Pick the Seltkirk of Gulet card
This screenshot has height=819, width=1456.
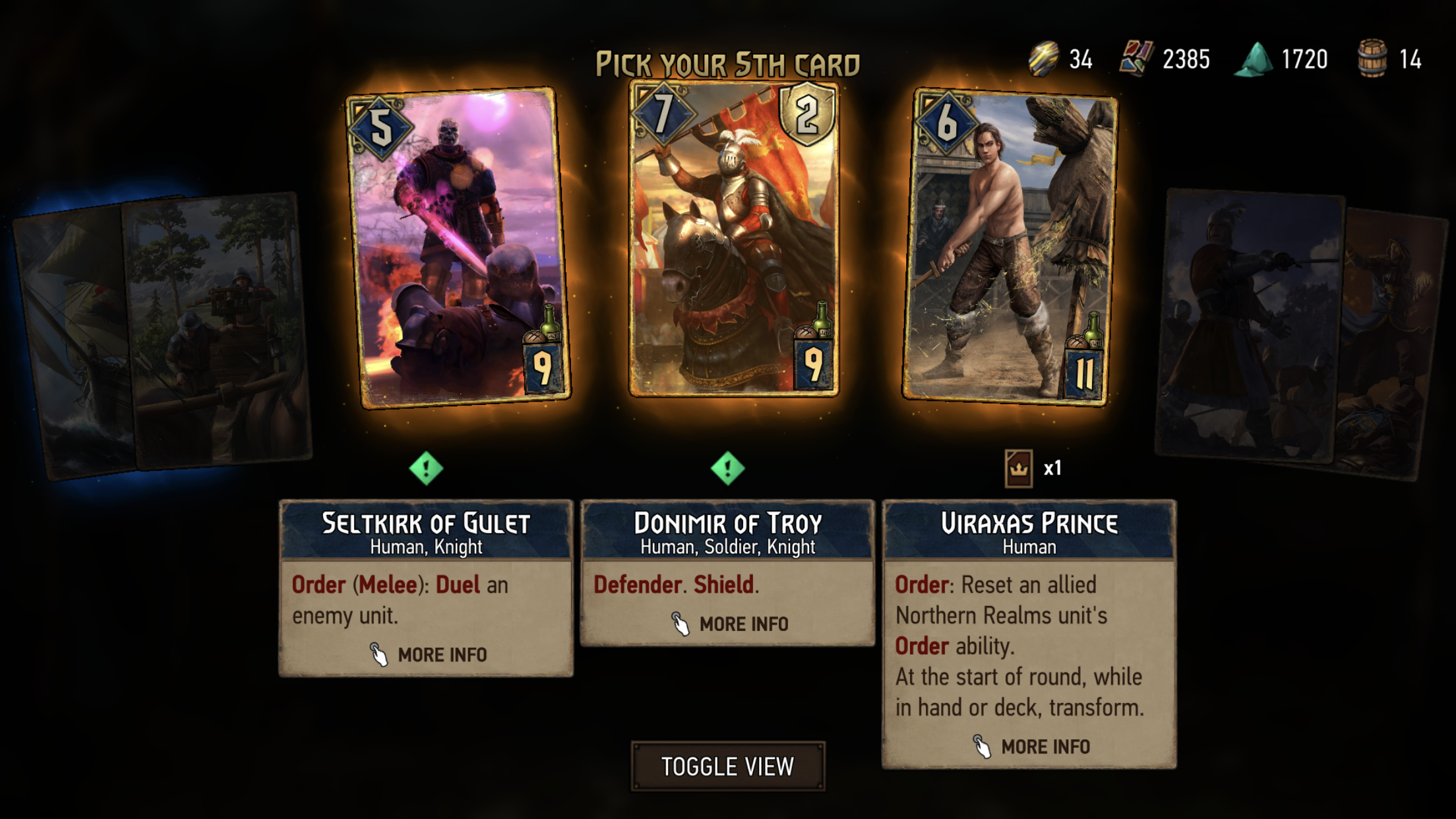tap(458, 247)
